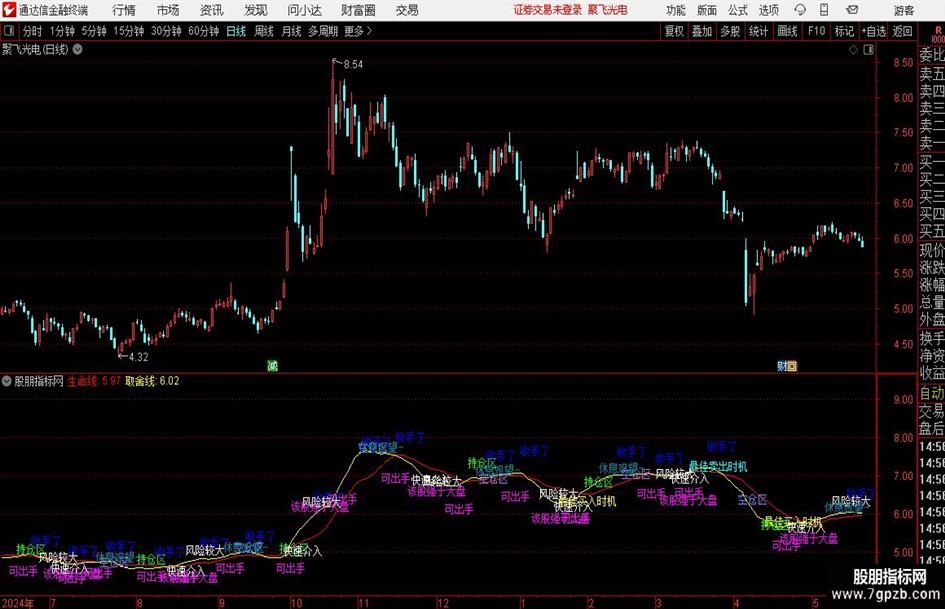Open the 问小达 menu
Viewport: 945px width, 609px height.
[x=304, y=10]
